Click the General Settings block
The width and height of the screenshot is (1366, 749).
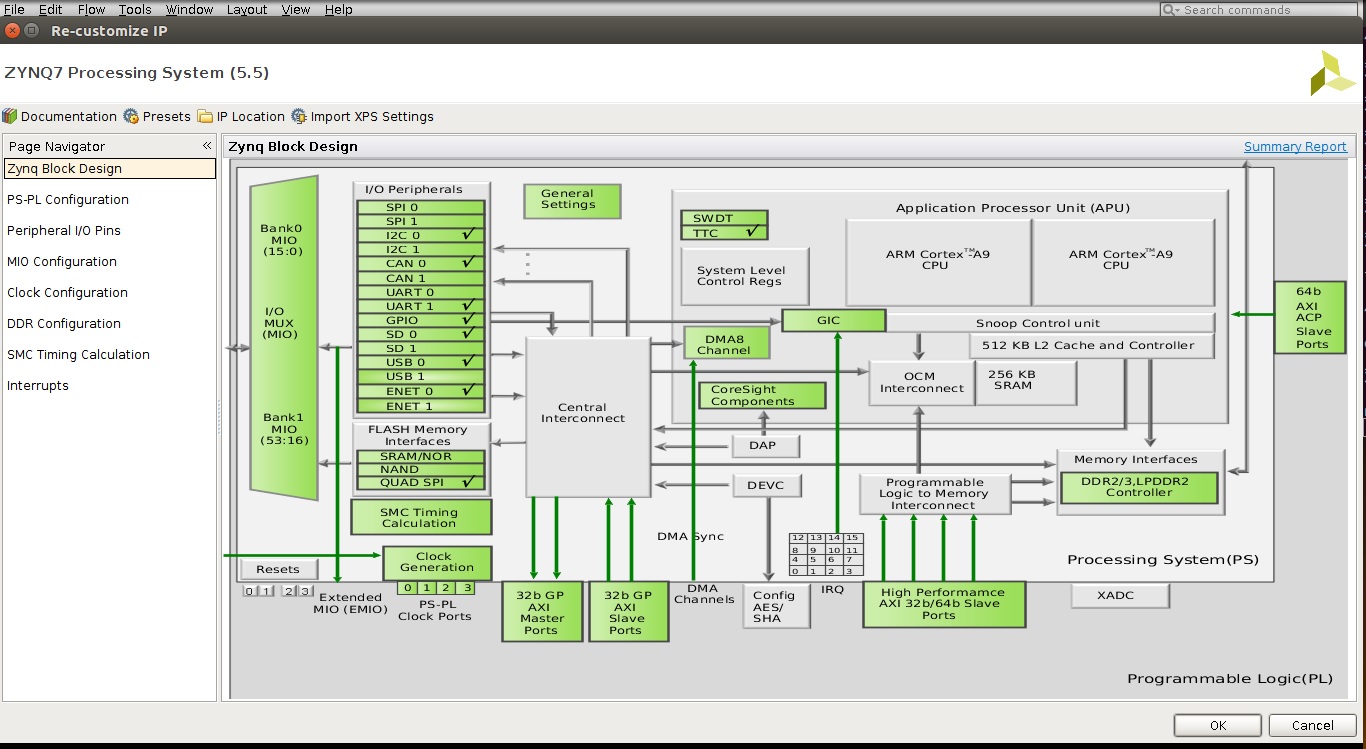tap(571, 200)
